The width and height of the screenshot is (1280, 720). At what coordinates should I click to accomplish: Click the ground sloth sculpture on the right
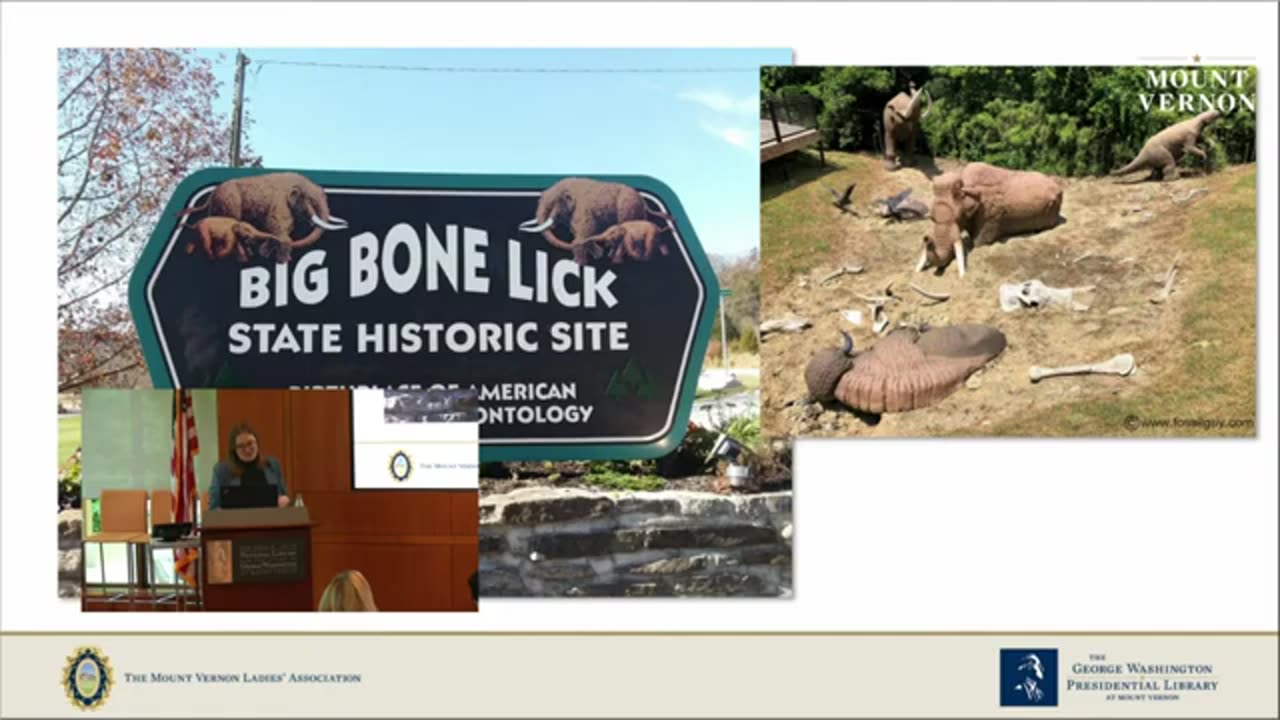click(x=1168, y=146)
